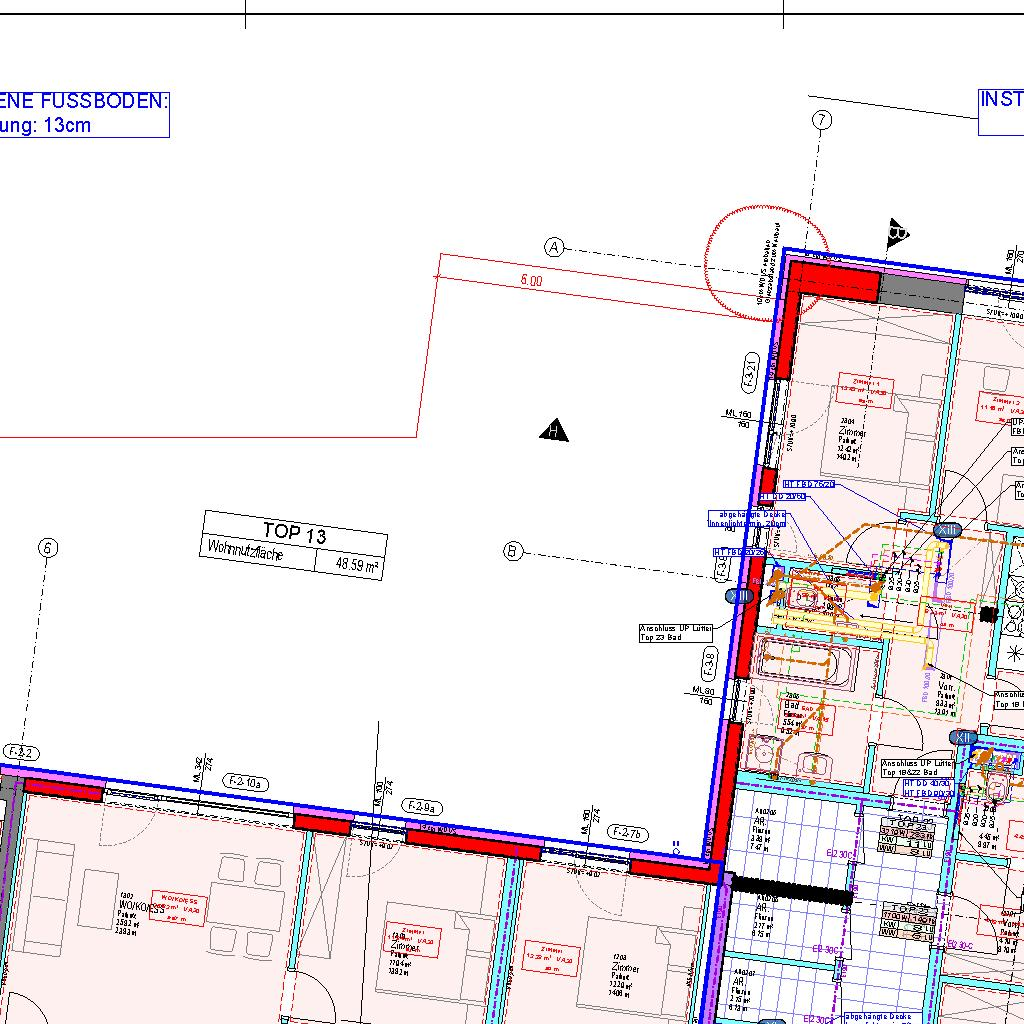Select the TOP 23 heating table header
Image resolution: width=1024 pixels, height=1024 pixels.
click(x=908, y=824)
